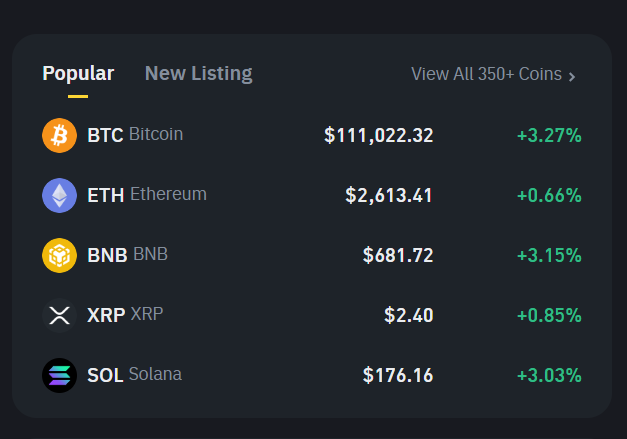Click the Ethereum diamond logo icon
The width and height of the screenshot is (627, 439).
59,195
